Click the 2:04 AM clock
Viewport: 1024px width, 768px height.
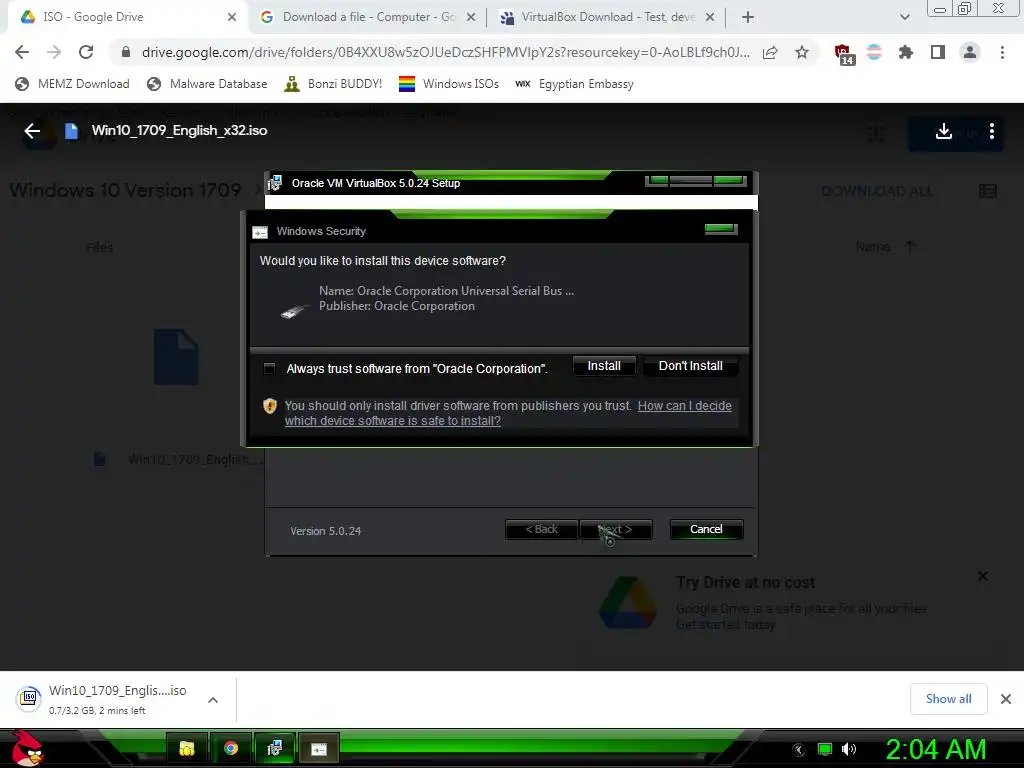936,750
